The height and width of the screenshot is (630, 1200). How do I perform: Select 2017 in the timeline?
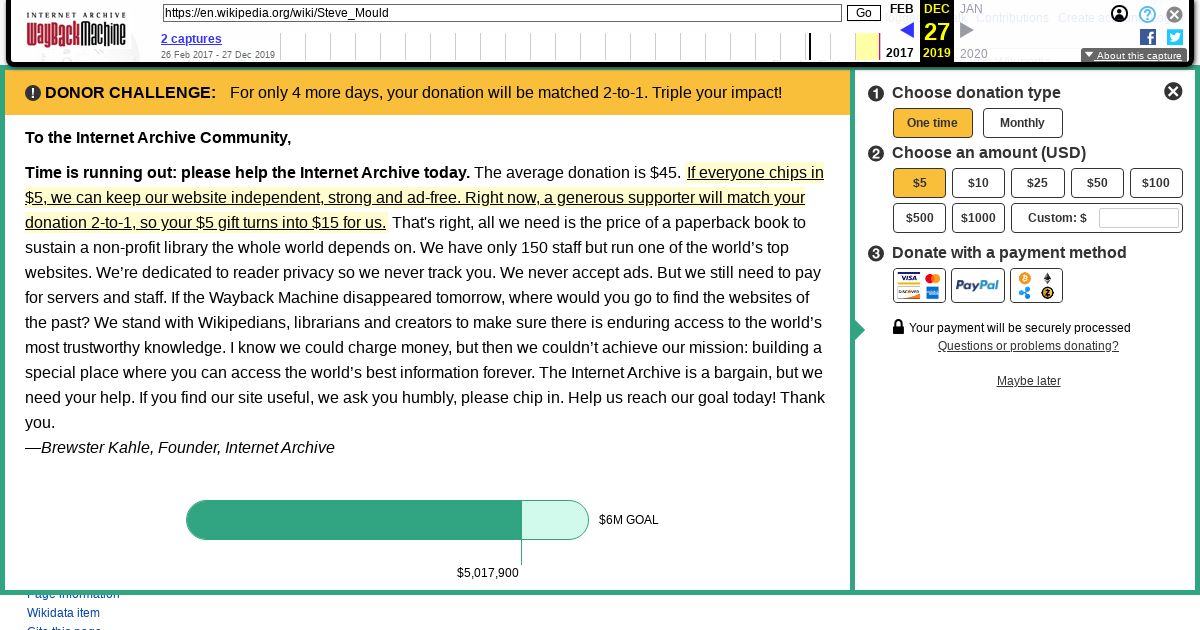(899, 53)
